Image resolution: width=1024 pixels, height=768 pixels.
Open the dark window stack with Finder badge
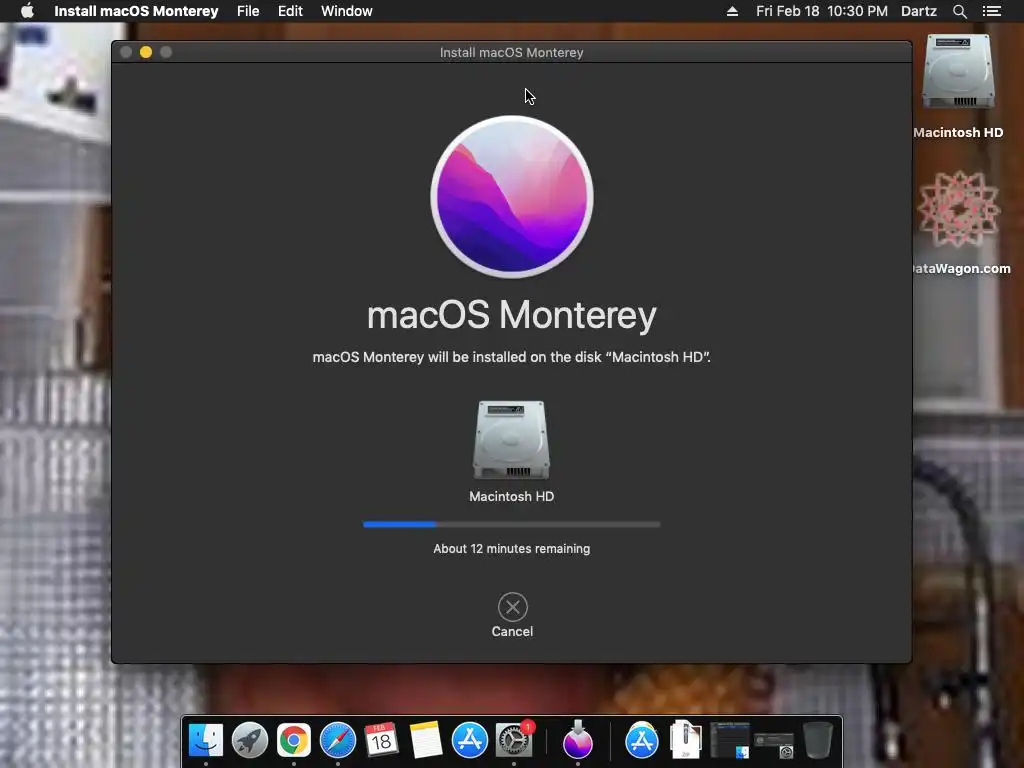[x=730, y=740]
